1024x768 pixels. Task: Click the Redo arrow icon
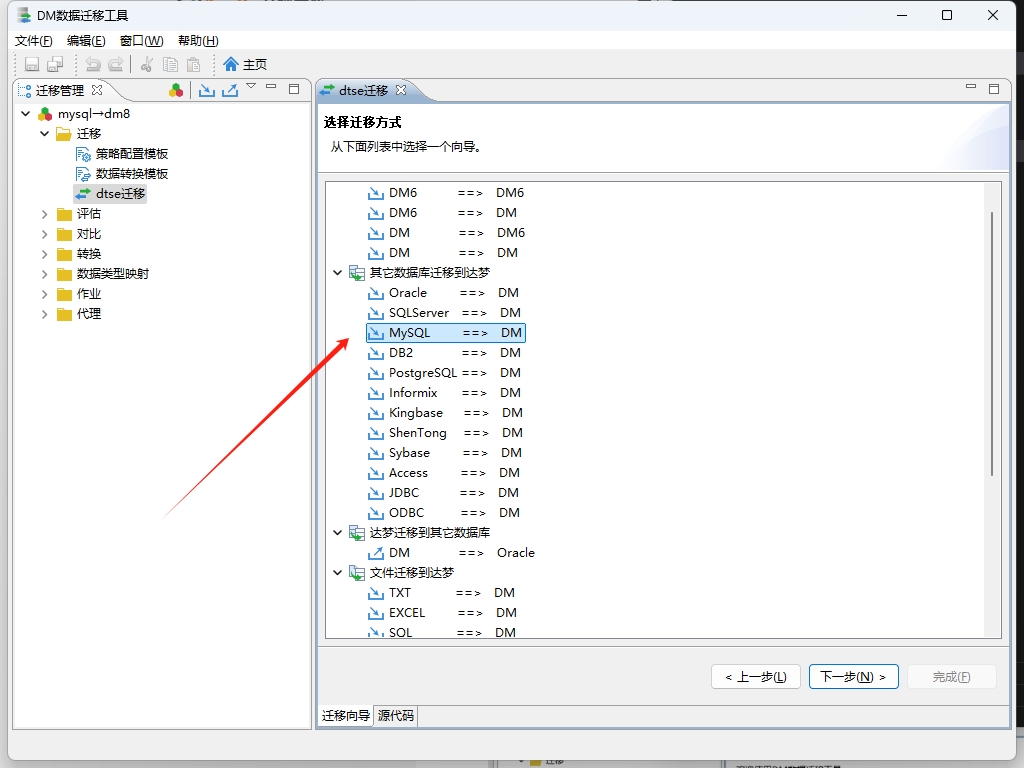tap(116, 64)
